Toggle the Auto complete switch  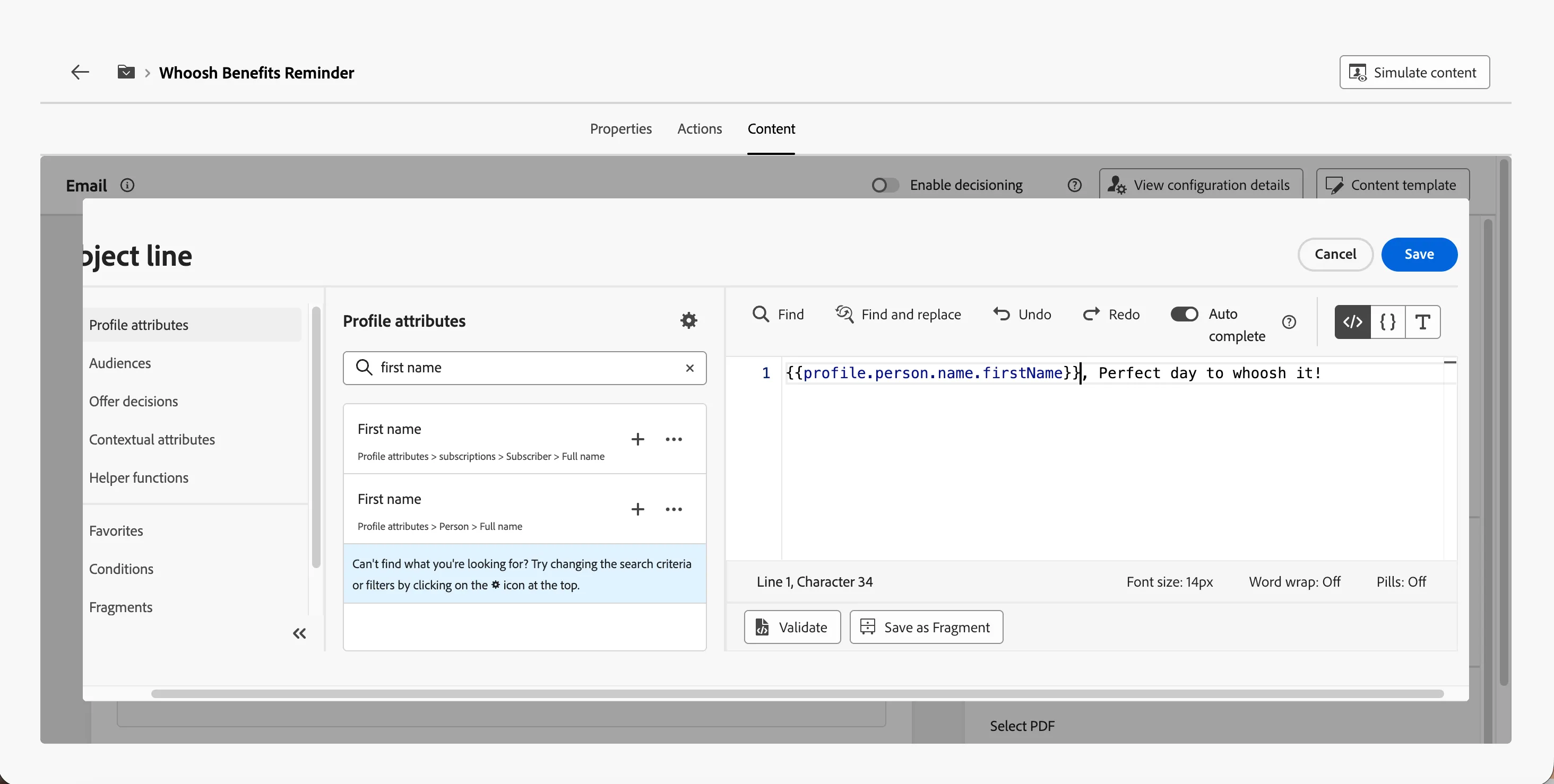[1184, 314]
